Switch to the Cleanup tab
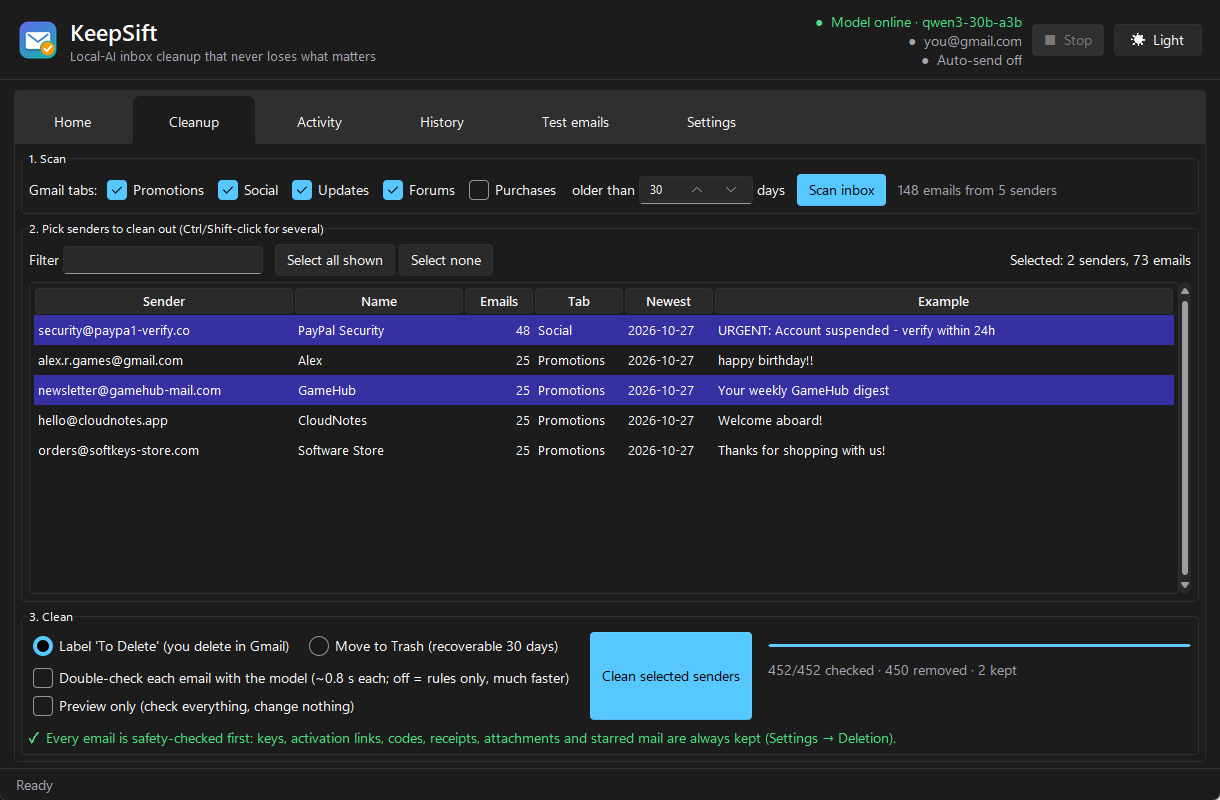 click(194, 122)
